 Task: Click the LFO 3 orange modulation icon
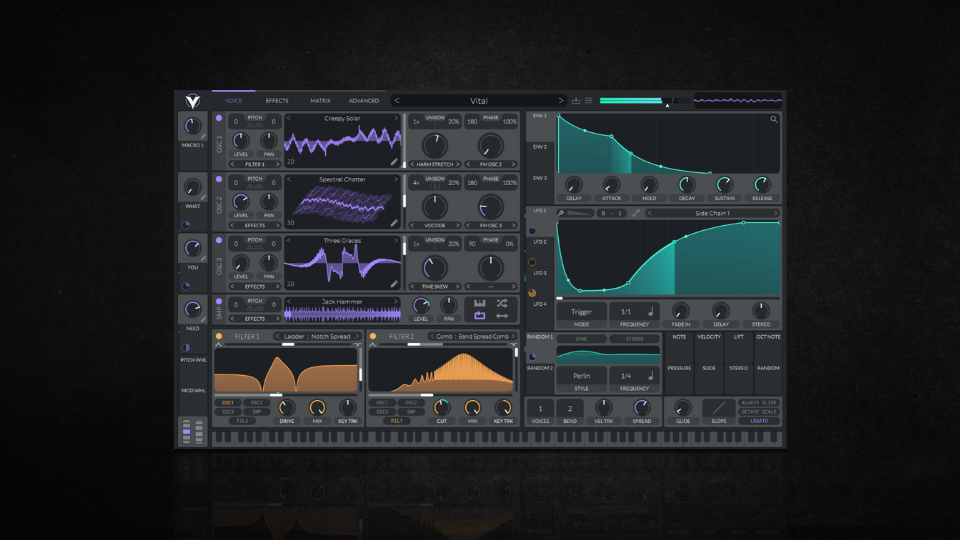(x=532, y=293)
